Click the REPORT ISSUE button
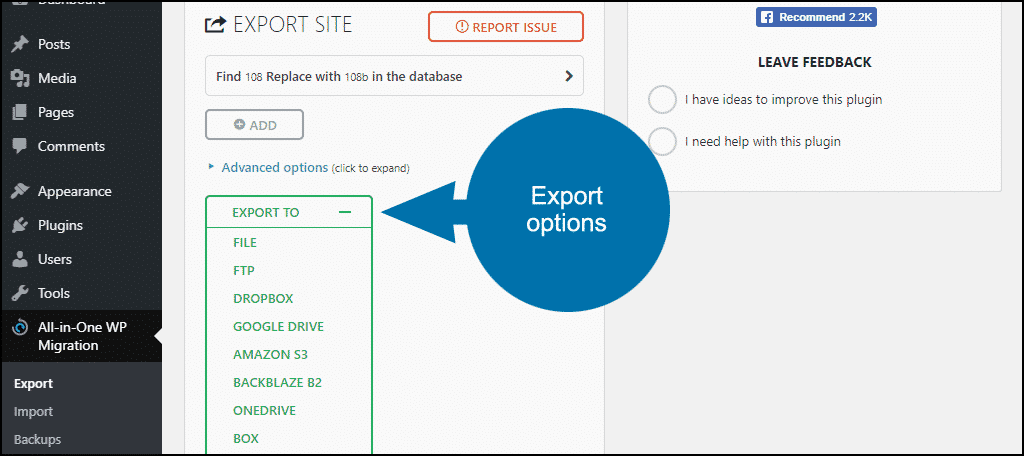Viewport: 1024px width, 456px height. (x=505, y=27)
